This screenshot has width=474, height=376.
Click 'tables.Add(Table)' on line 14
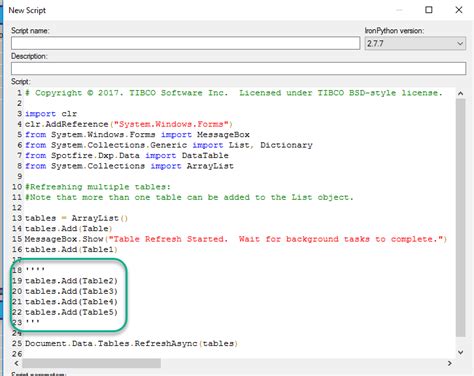69,229
